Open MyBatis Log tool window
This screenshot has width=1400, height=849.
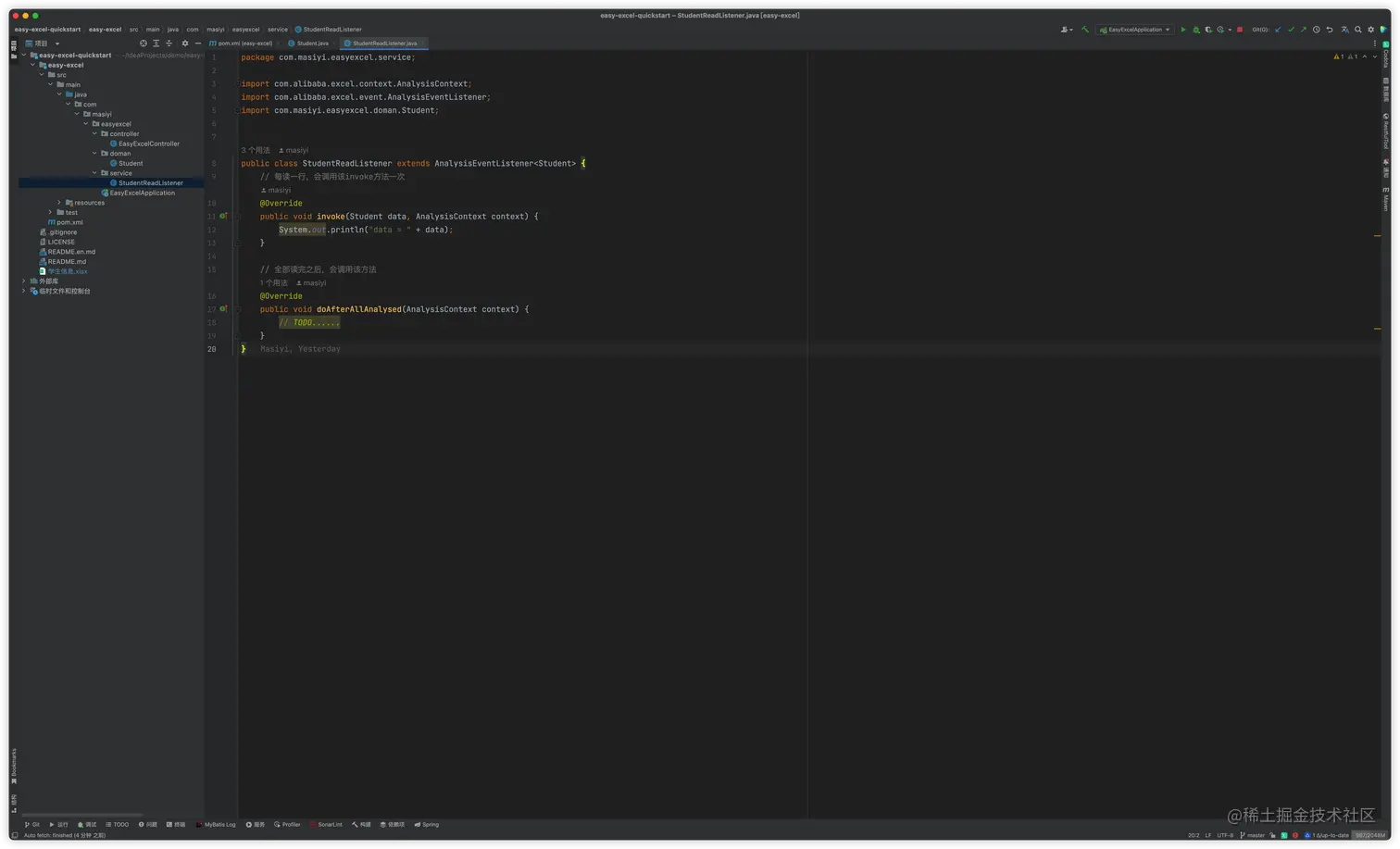click(x=216, y=824)
